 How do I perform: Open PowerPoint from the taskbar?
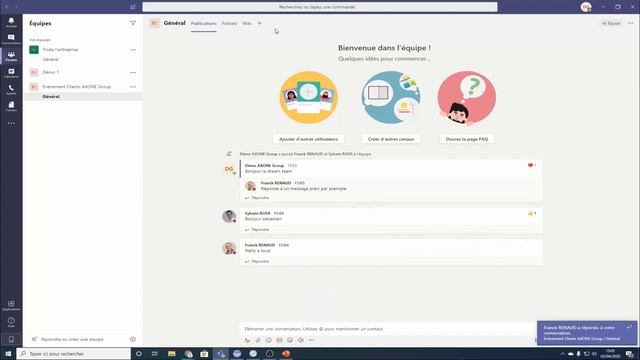coord(286,354)
